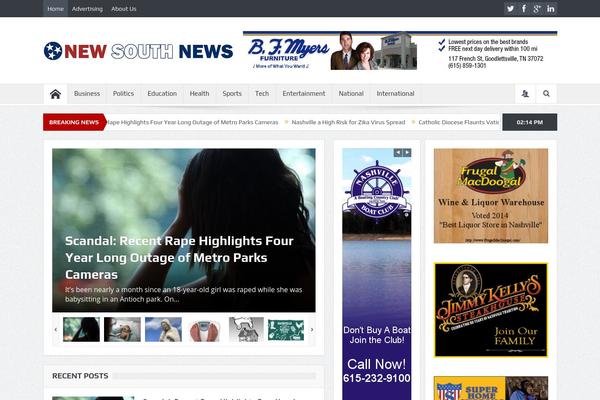This screenshot has width=600, height=400.
Task: Open the Health category
Action: tap(199, 94)
